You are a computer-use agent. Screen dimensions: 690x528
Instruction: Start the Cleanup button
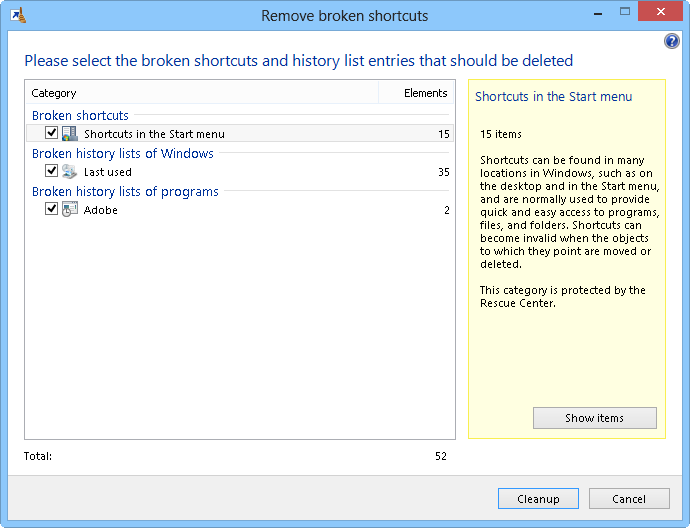(x=538, y=499)
